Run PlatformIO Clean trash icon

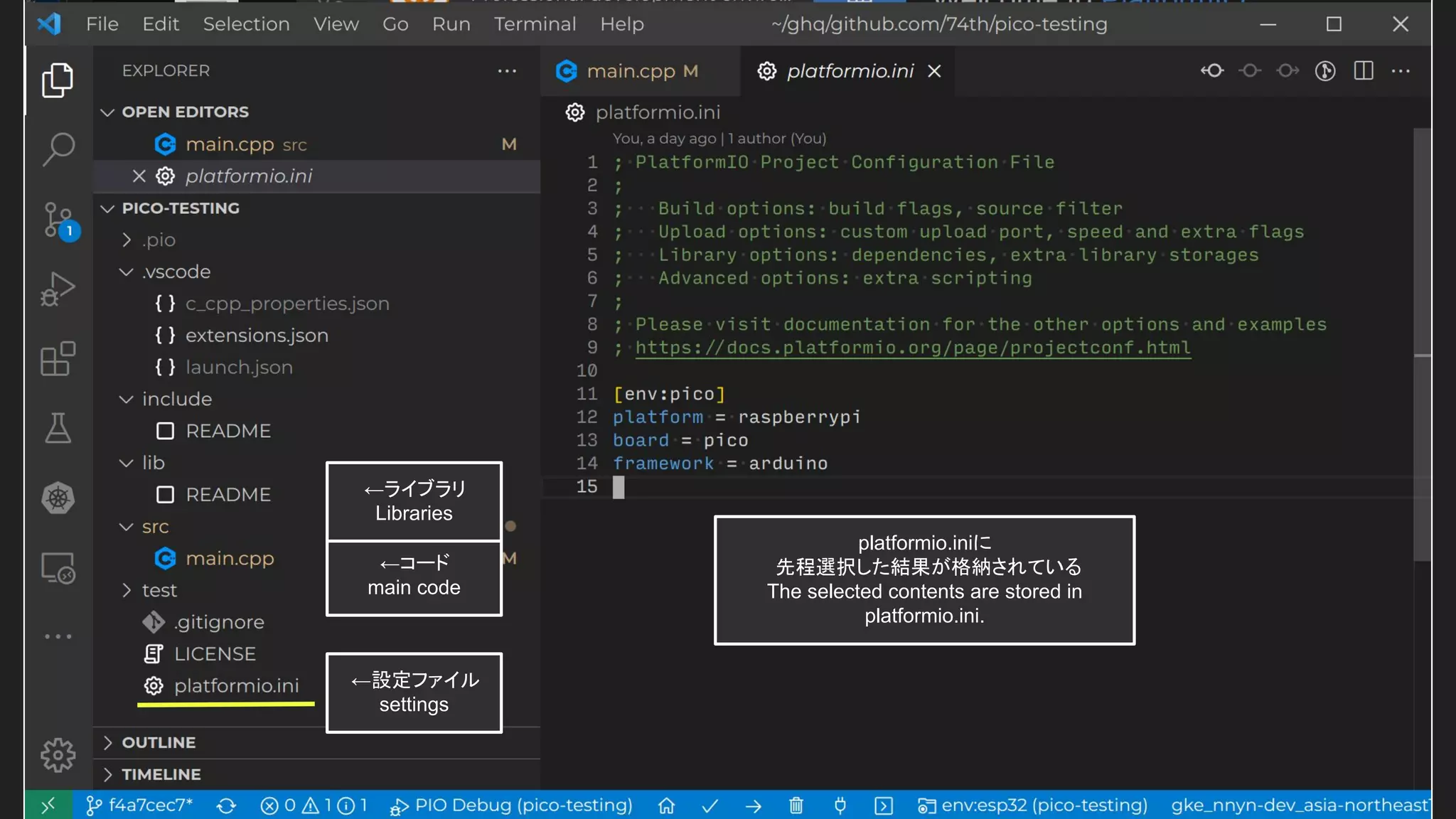[x=796, y=805]
